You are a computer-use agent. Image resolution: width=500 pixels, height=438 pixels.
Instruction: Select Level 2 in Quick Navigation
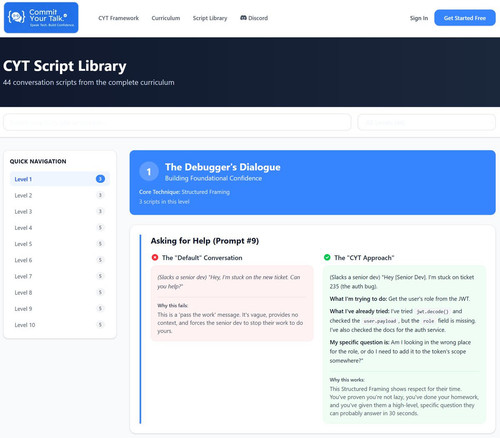(60, 195)
